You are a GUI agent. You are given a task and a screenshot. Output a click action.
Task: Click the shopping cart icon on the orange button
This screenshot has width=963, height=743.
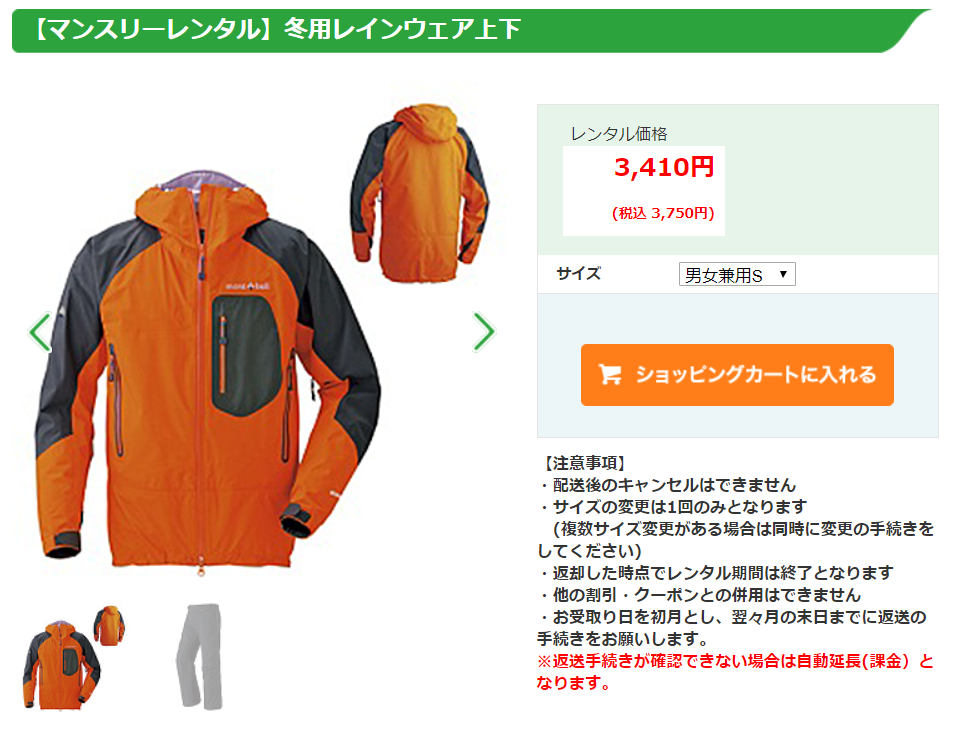point(610,375)
